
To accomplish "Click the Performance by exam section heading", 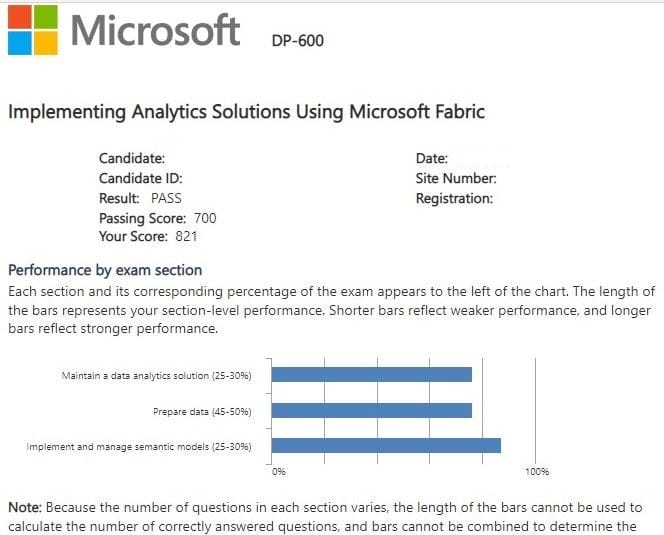I will tap(104, 270).
